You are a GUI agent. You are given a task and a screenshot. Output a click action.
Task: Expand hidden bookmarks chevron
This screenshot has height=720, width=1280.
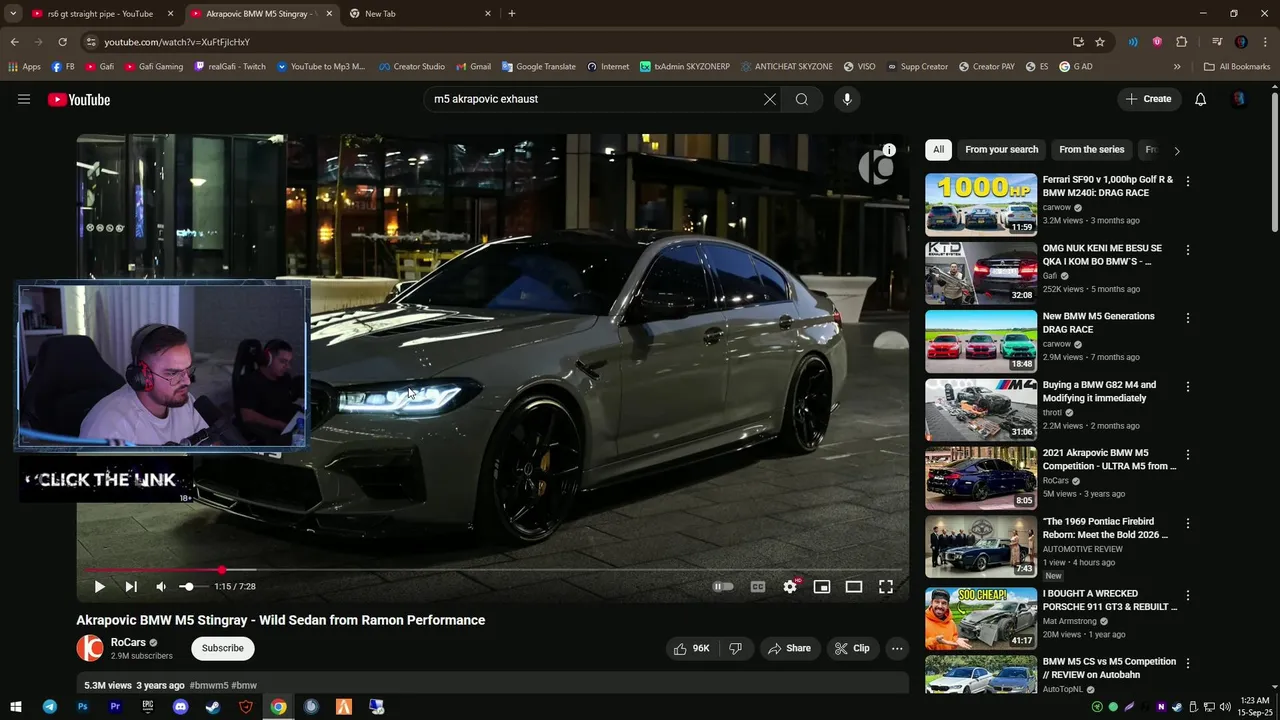[1177, 67]
